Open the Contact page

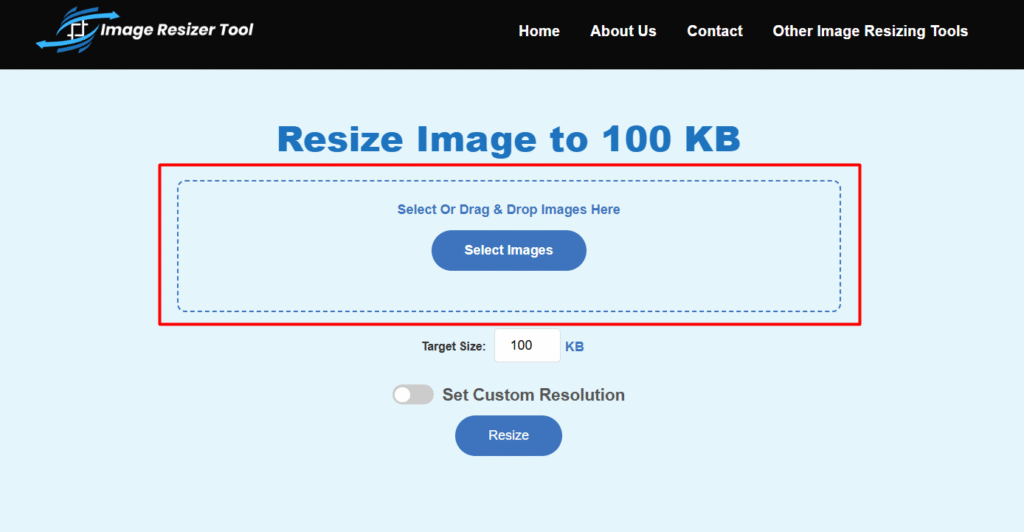point(714,31)
